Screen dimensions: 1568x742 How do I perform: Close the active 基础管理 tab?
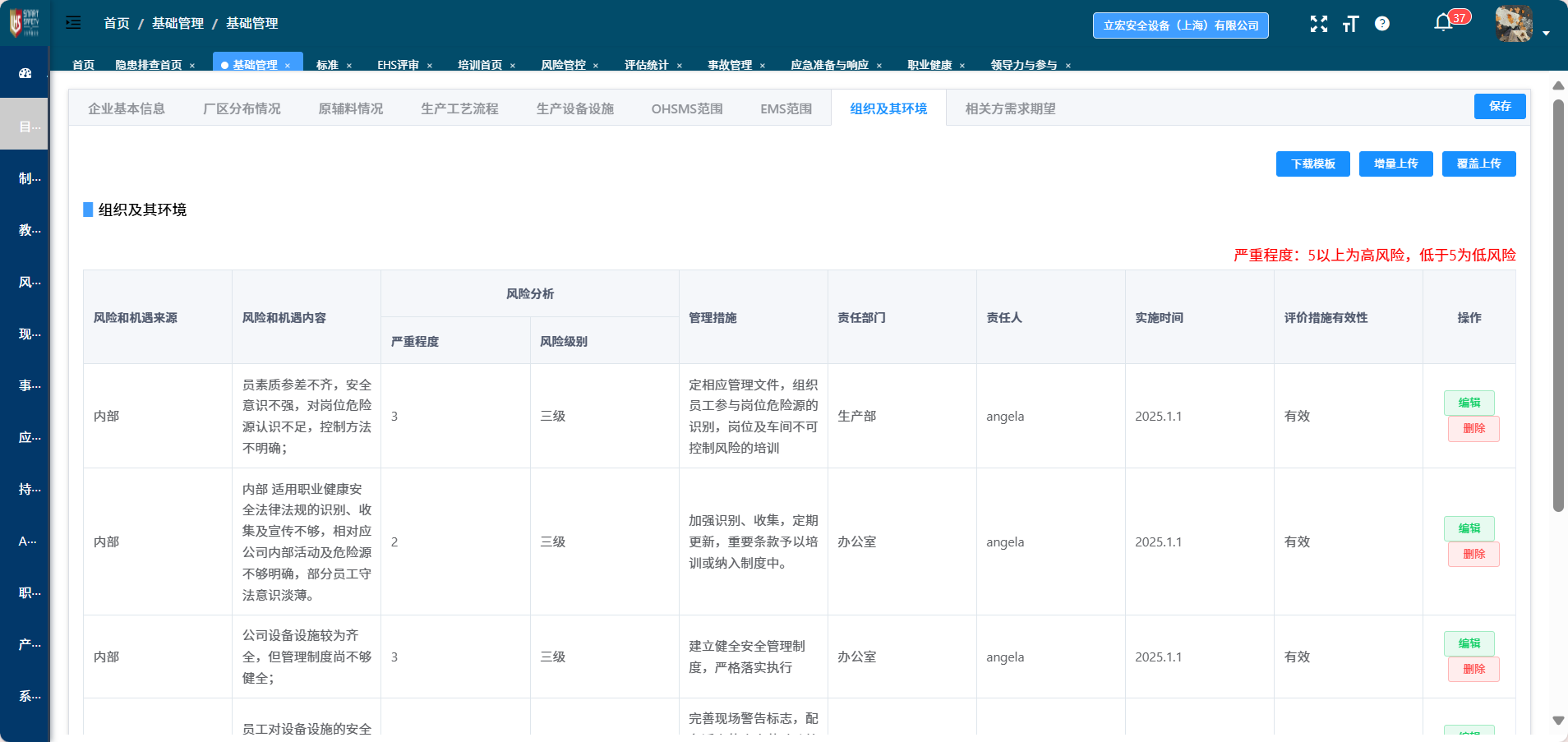click(x=288, y=66)
